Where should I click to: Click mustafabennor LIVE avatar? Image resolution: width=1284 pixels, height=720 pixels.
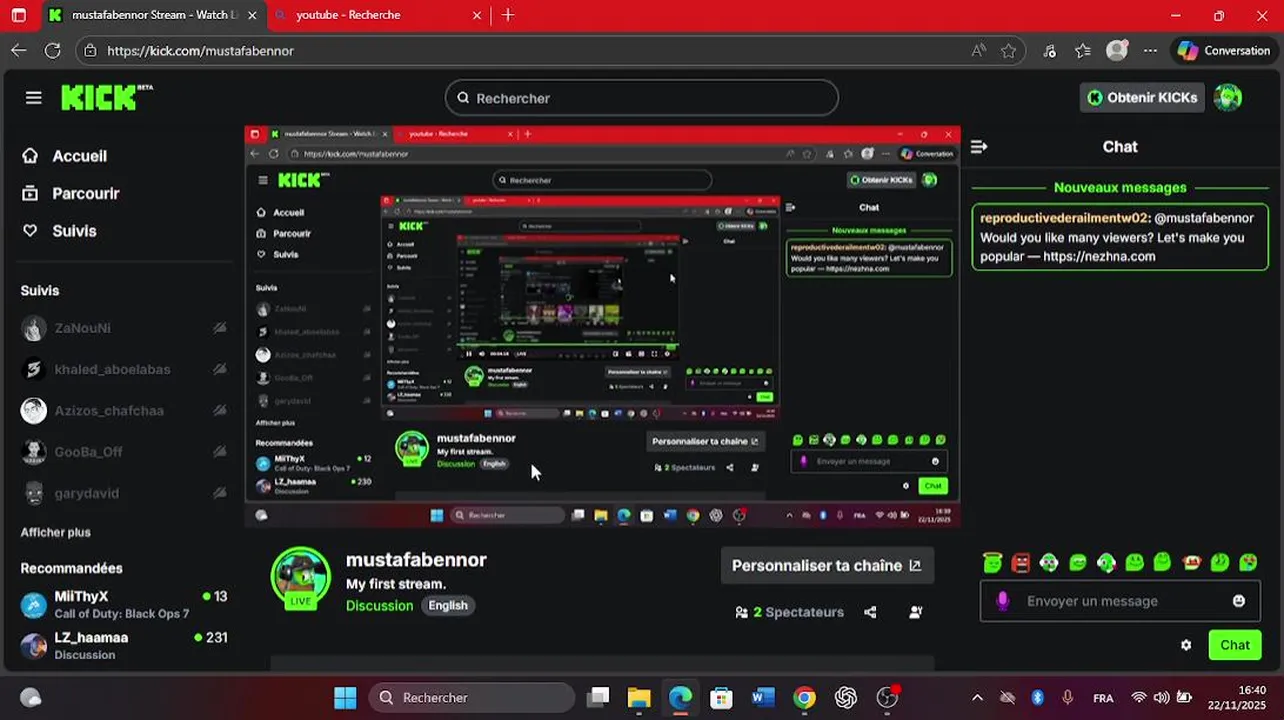[301, 577]
